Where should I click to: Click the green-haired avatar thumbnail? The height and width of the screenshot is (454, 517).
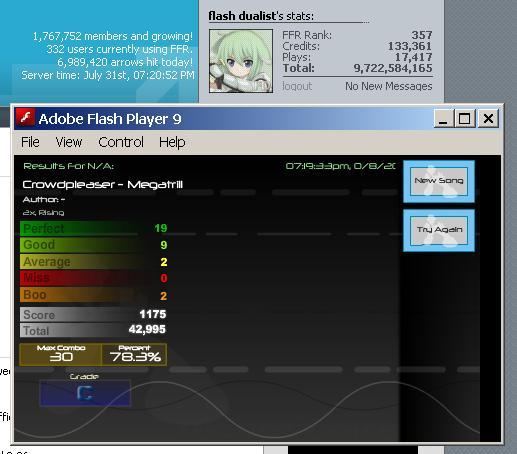tap(241, 61)
